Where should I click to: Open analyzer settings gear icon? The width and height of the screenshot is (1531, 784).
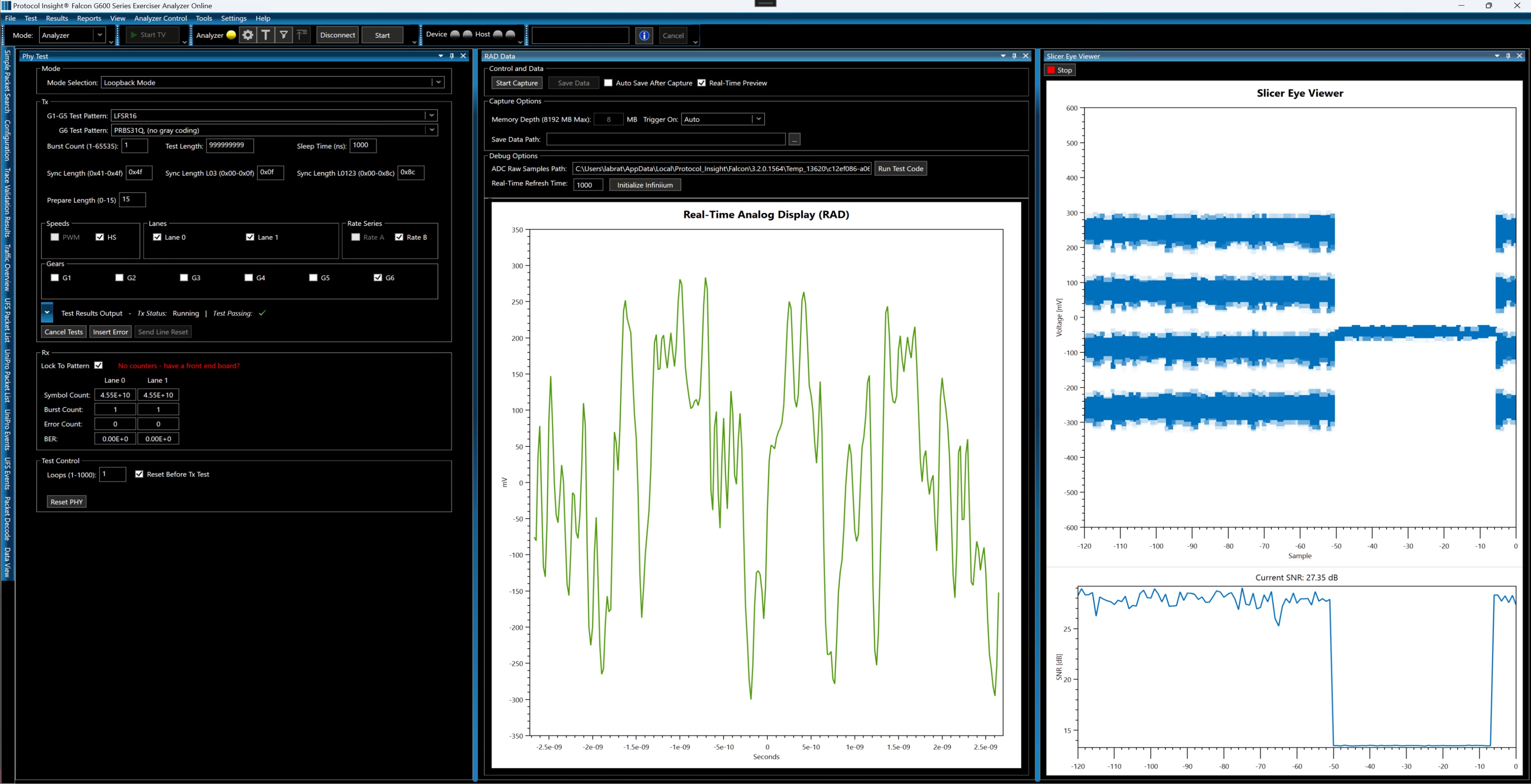(248, 35)
